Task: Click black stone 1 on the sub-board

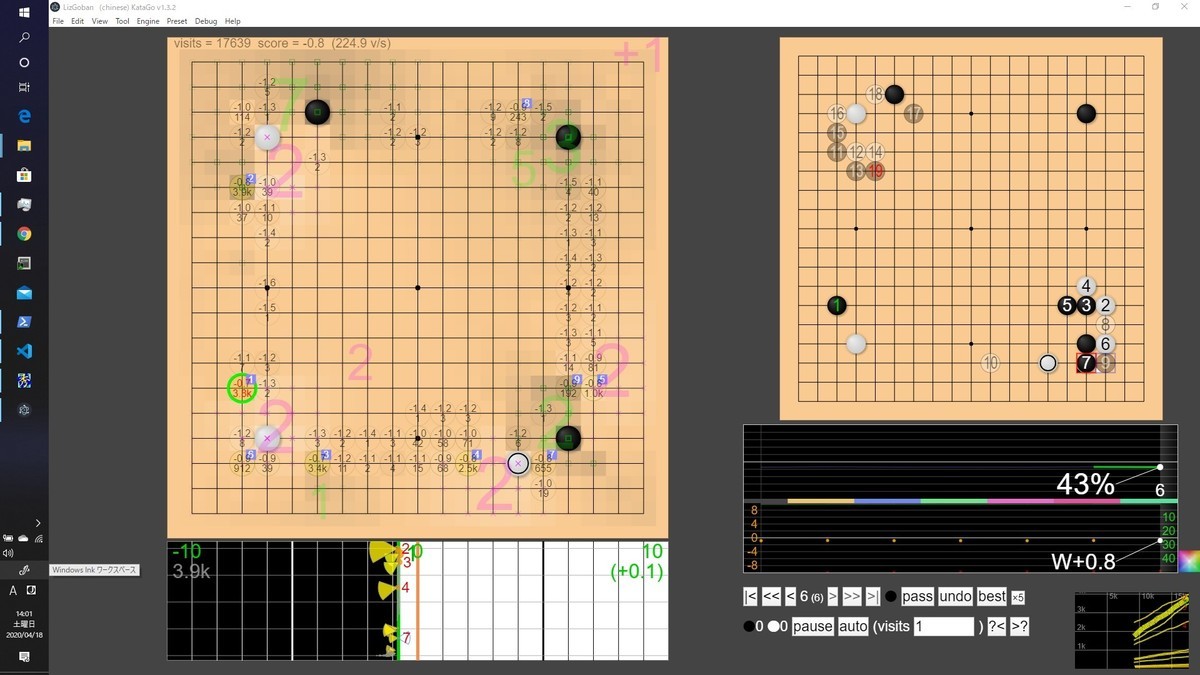Action: point(837,305)
